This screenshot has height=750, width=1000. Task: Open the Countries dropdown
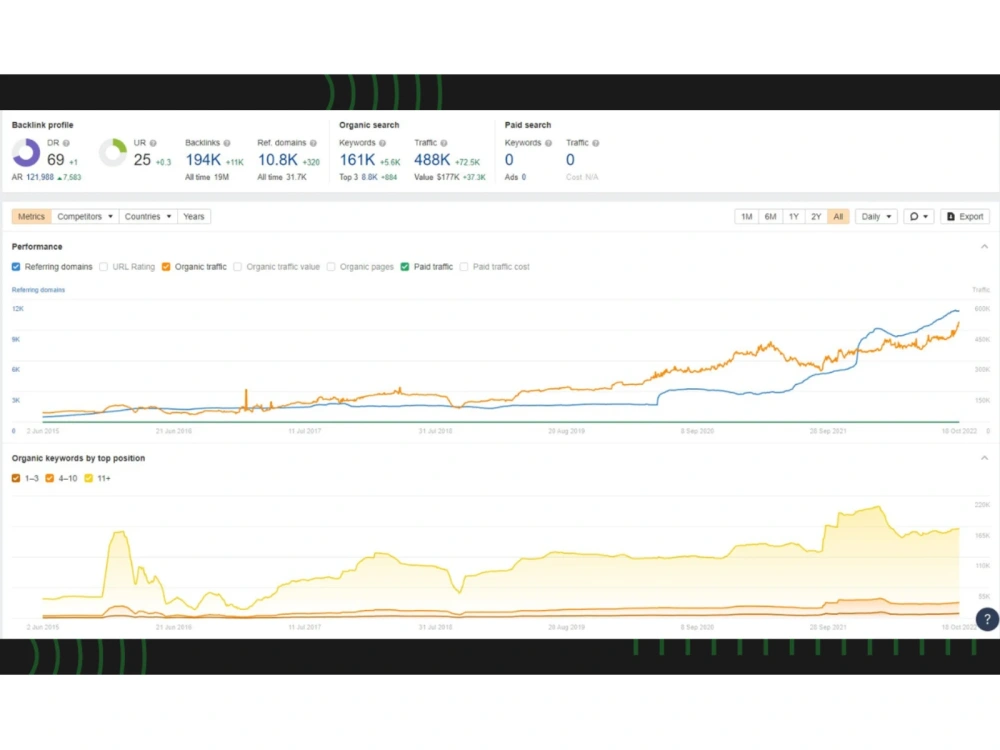148,217
